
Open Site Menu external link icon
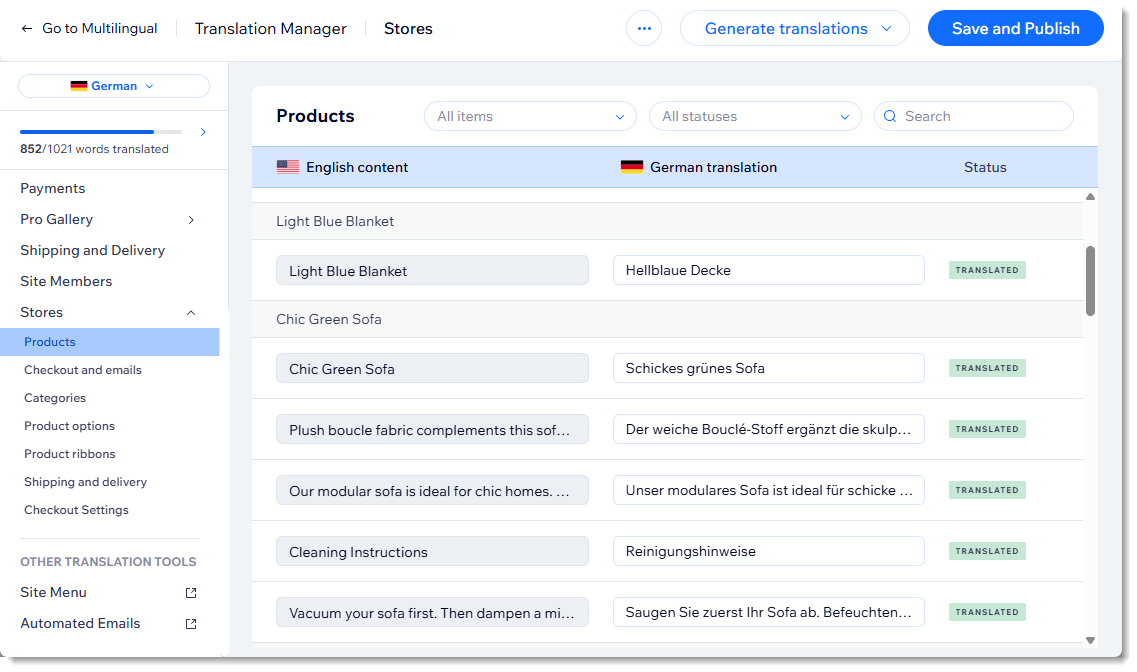pos(191,592)
